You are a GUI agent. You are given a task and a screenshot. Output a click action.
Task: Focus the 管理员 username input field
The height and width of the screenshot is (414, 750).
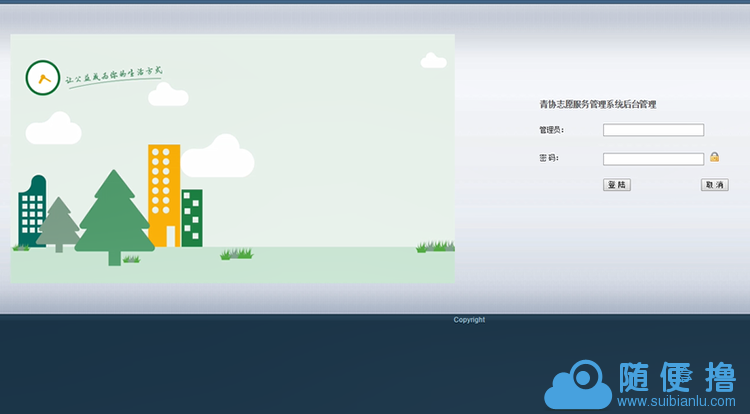pos(653,130)
